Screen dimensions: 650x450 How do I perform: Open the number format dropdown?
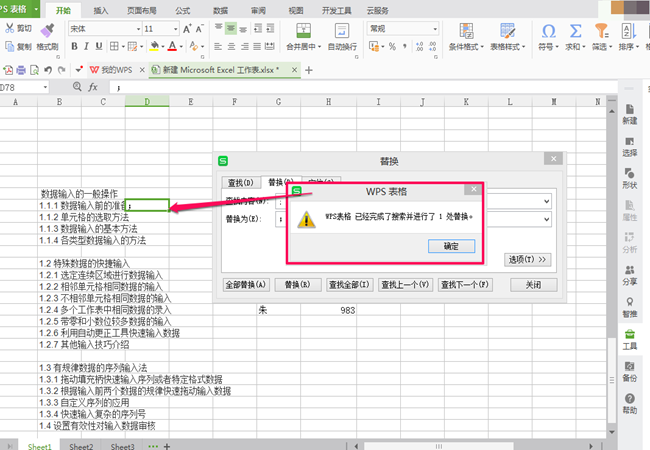point(435,29)
